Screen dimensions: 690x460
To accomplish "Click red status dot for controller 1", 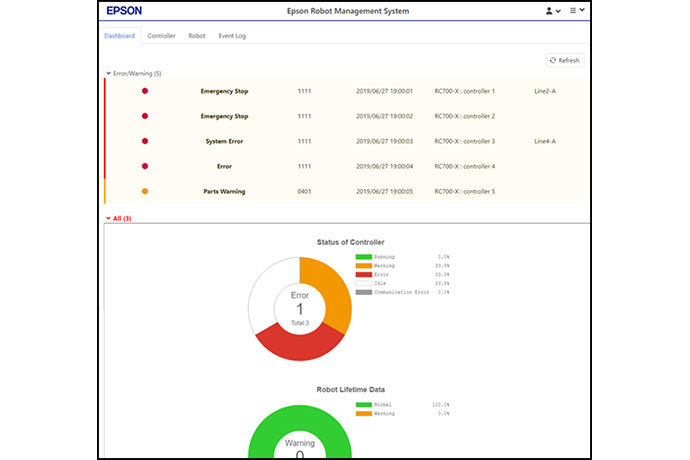I will (145, 91).
